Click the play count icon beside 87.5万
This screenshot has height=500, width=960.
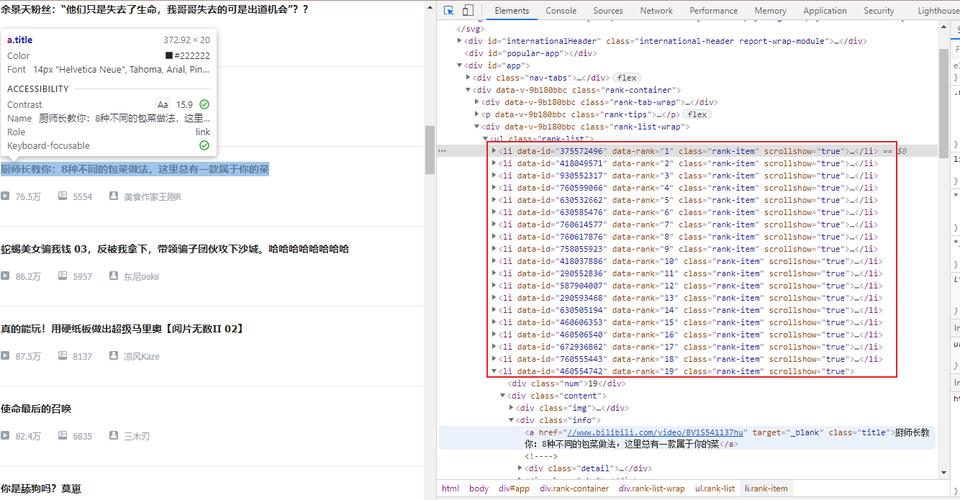[5, 356]
